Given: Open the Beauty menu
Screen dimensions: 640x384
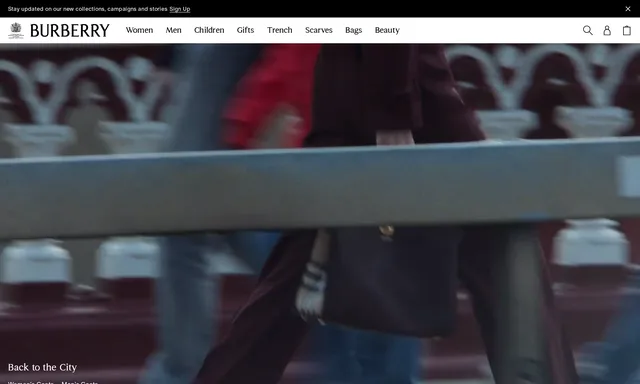Looking at the screenshot, I should [x=387, y=30].
